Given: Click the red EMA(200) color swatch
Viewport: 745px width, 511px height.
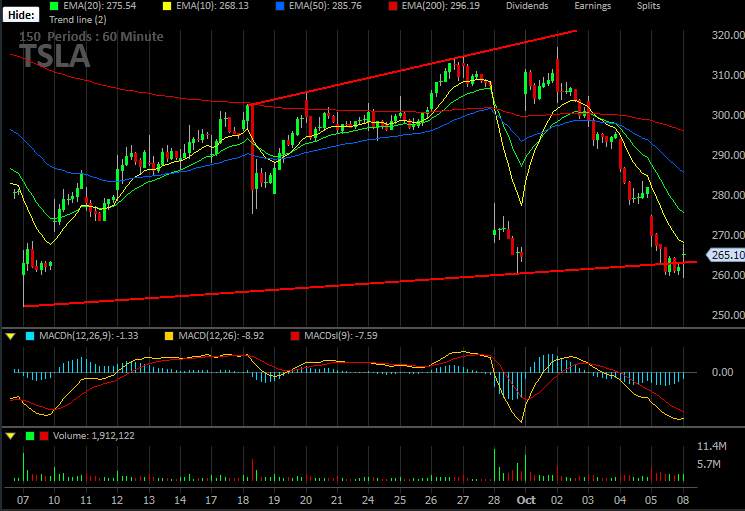Looking at the screenshot, I should [393, 6].
